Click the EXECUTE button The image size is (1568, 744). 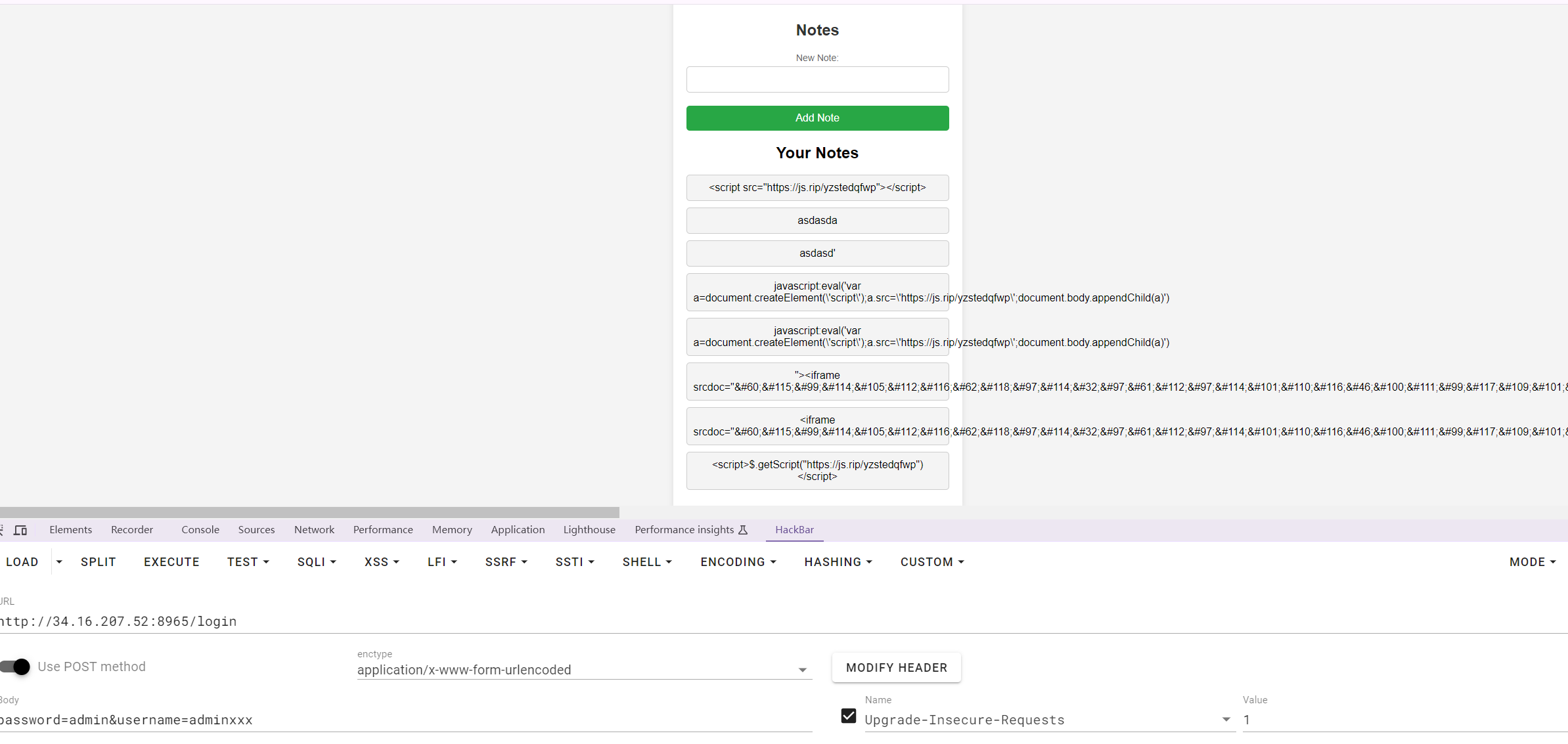coord(171,562)
